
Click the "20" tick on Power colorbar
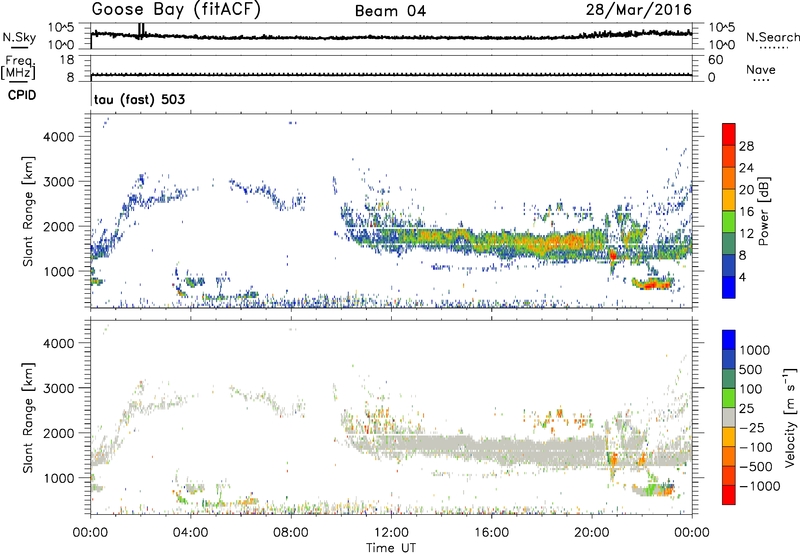click(x=746, y=190)
